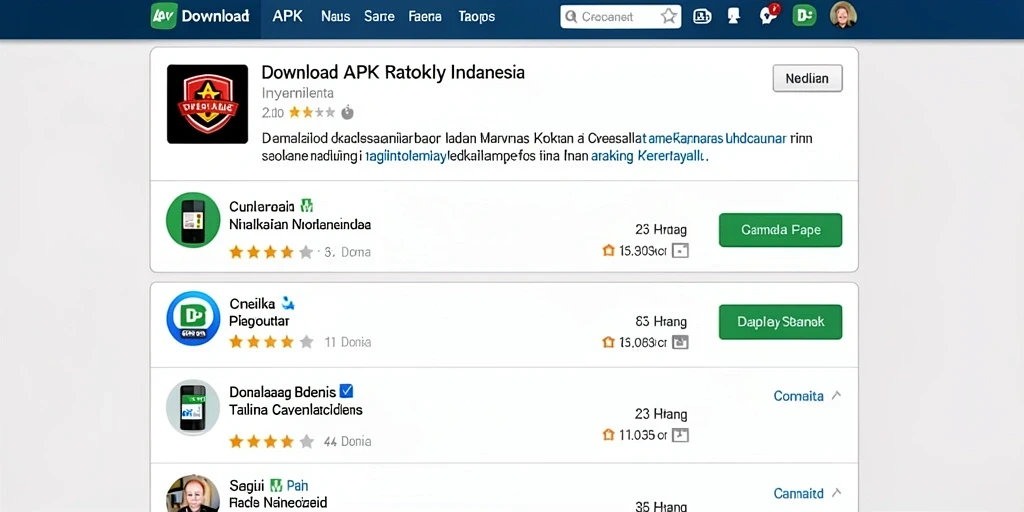
Task: Open the notification icon with red badge
Action: 769,16
